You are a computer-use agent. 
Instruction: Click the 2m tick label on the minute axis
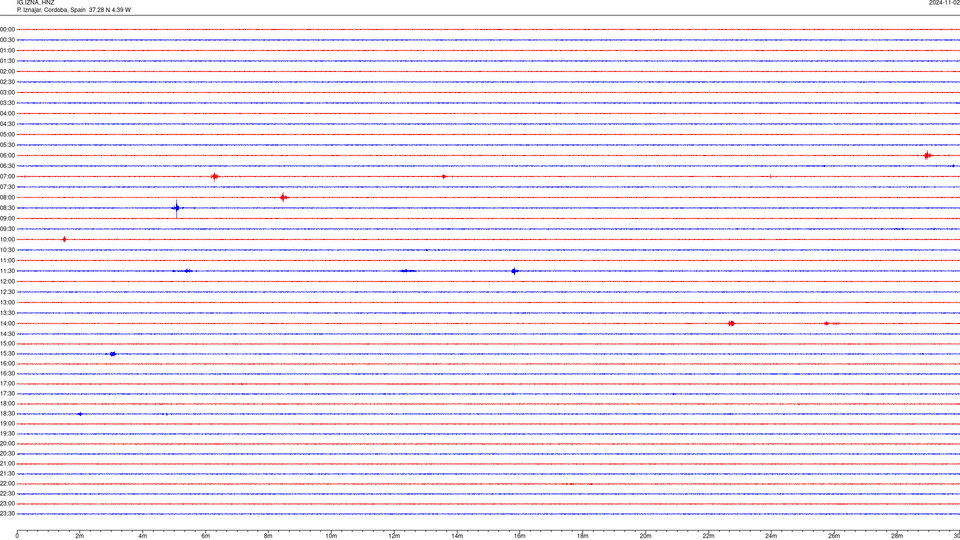pos(80,536)
